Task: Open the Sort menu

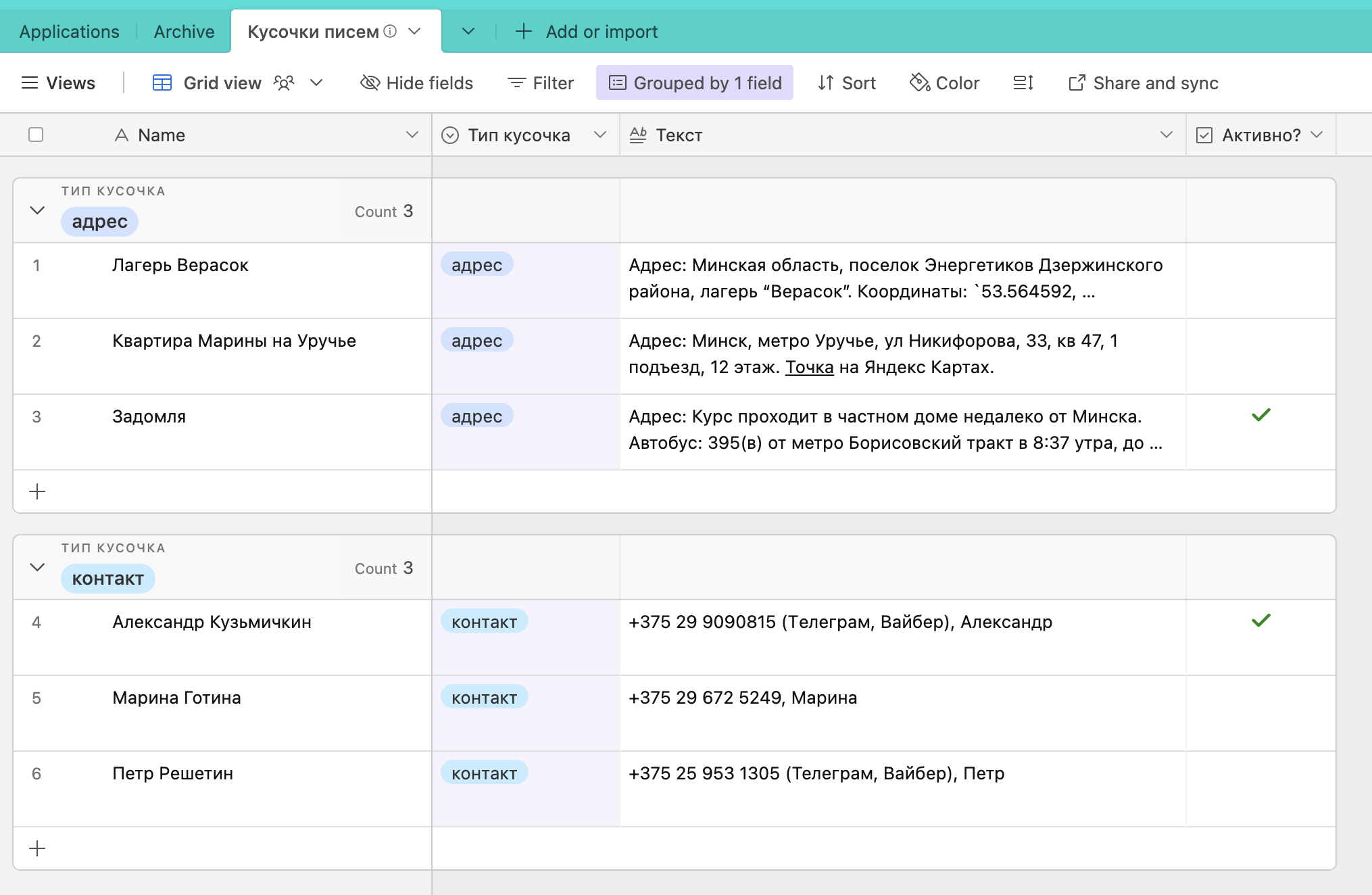Action: click(x=846, y=83)
